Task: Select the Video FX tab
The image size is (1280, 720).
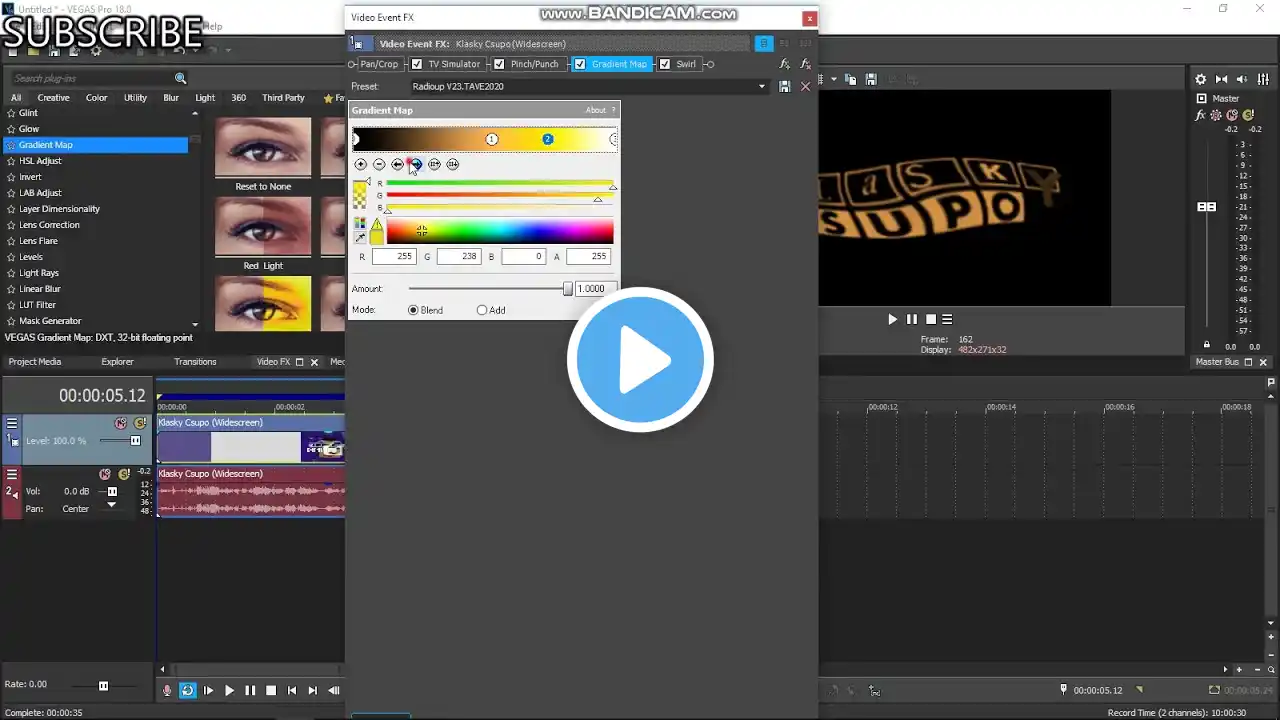Action: [x=273, y=362]
